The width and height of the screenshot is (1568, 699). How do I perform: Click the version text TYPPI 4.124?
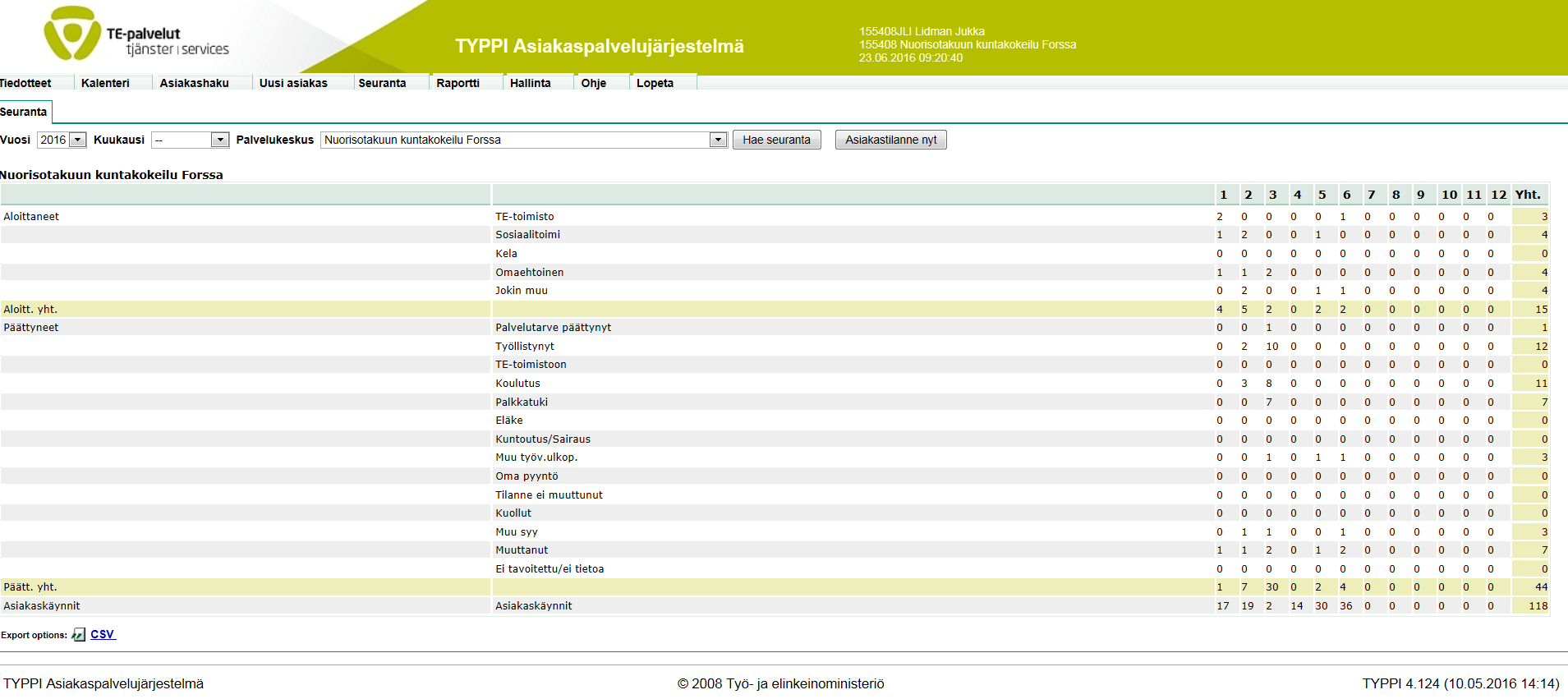[1401, 683]
